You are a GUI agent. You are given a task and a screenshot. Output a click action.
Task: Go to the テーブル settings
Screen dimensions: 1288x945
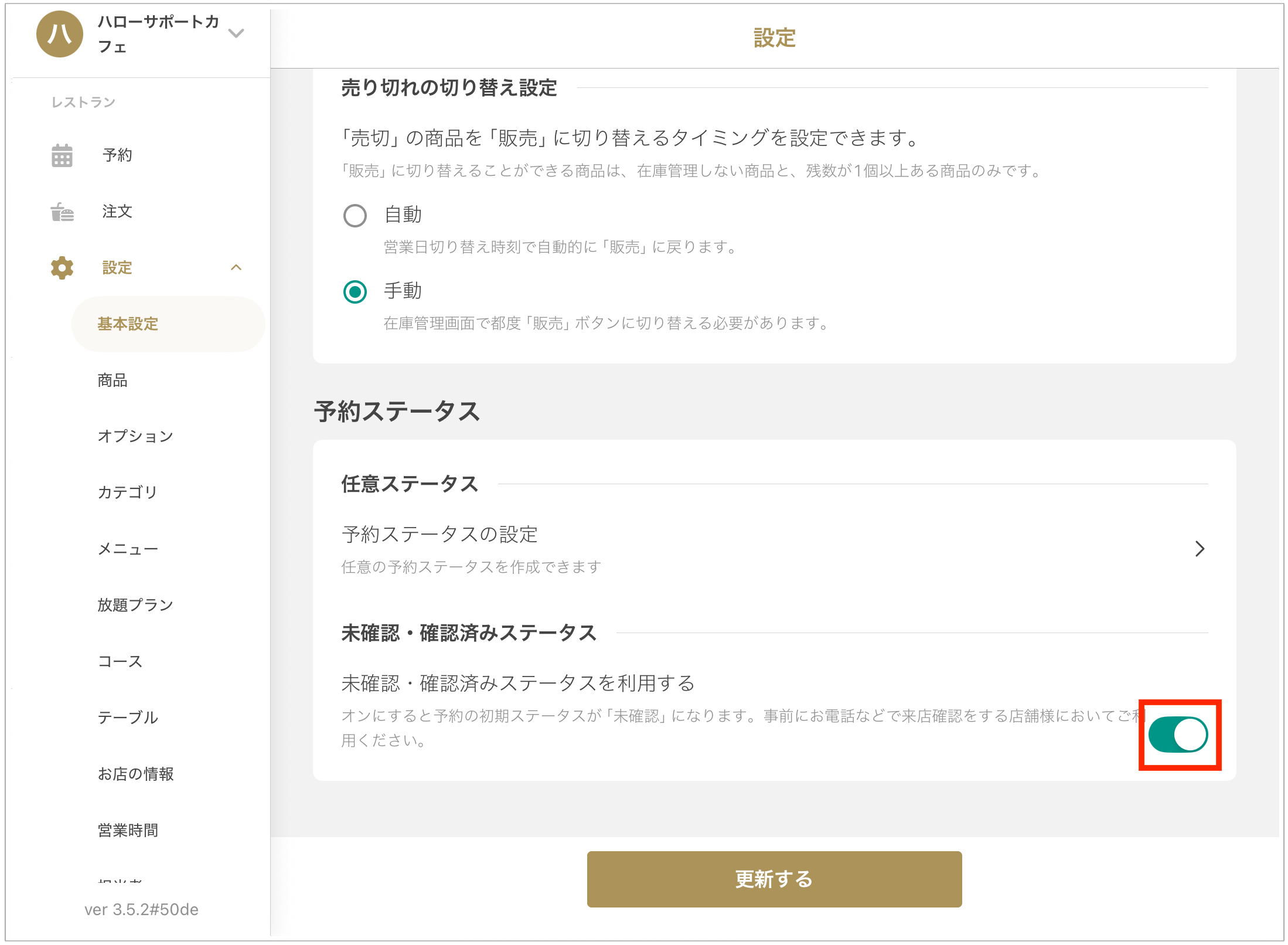point(128,718)
